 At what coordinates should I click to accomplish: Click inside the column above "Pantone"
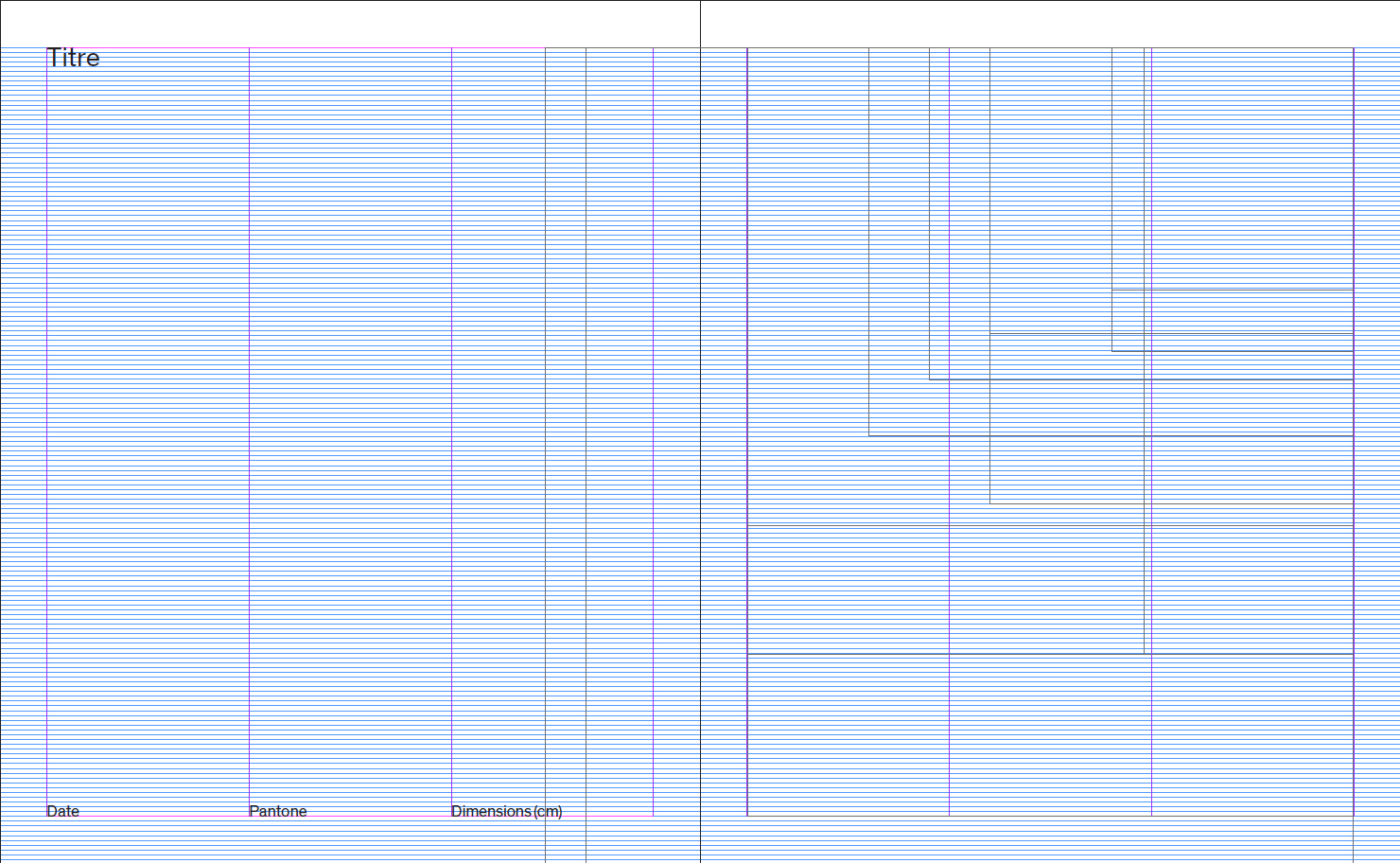[x=350, y=426]
